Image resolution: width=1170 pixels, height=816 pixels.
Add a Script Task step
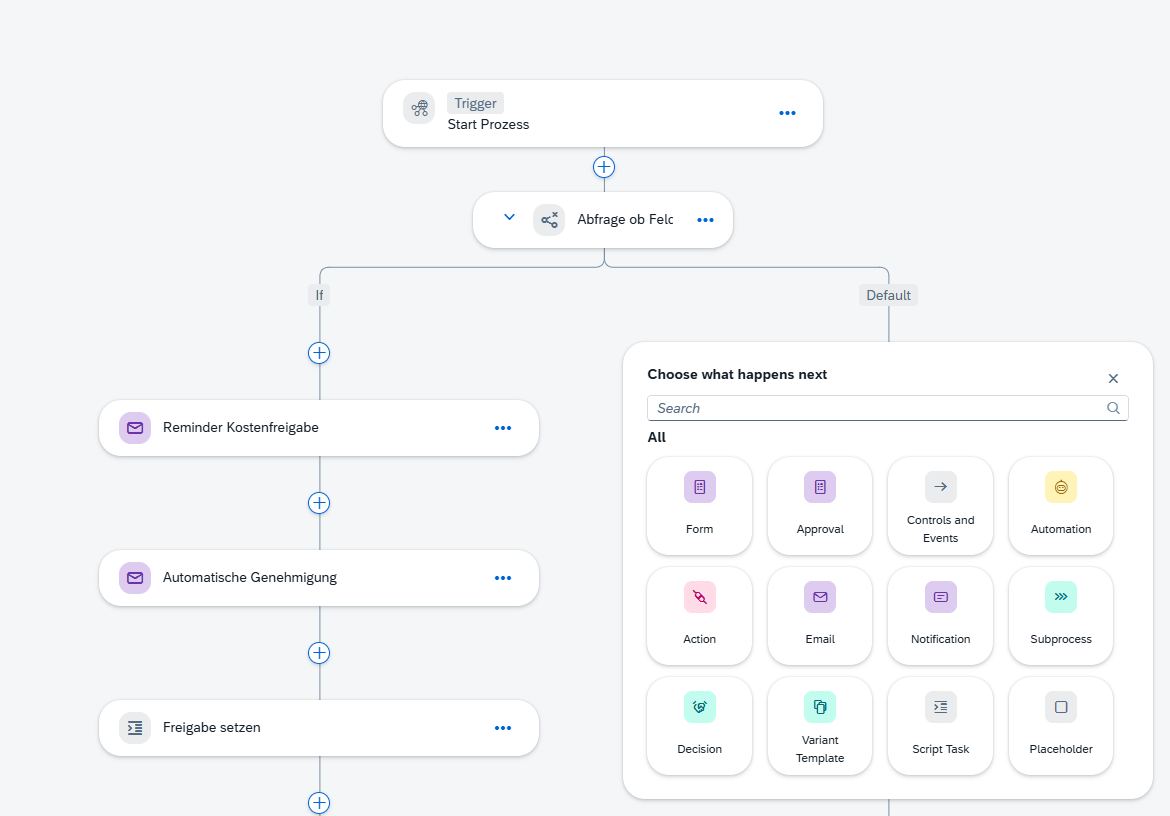coord(940,726)
